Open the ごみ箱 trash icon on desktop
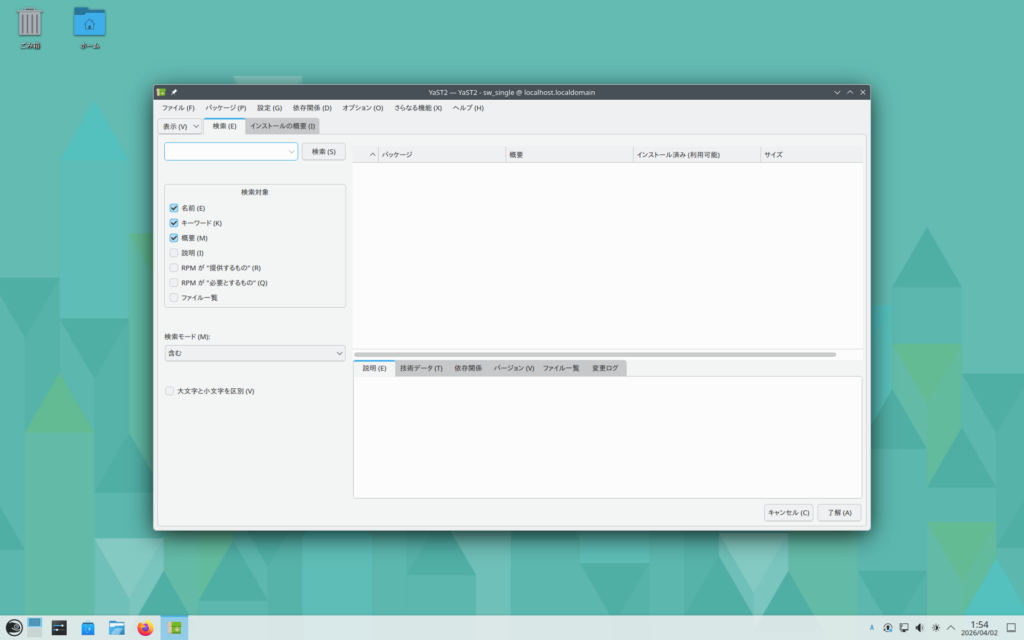The width and height of the screenshot is (1024, 640). click(30, 23)
